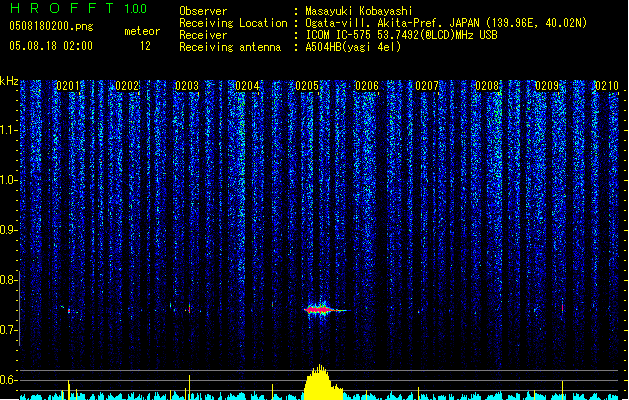Select the filename 0508180200.png

[51, 26]
